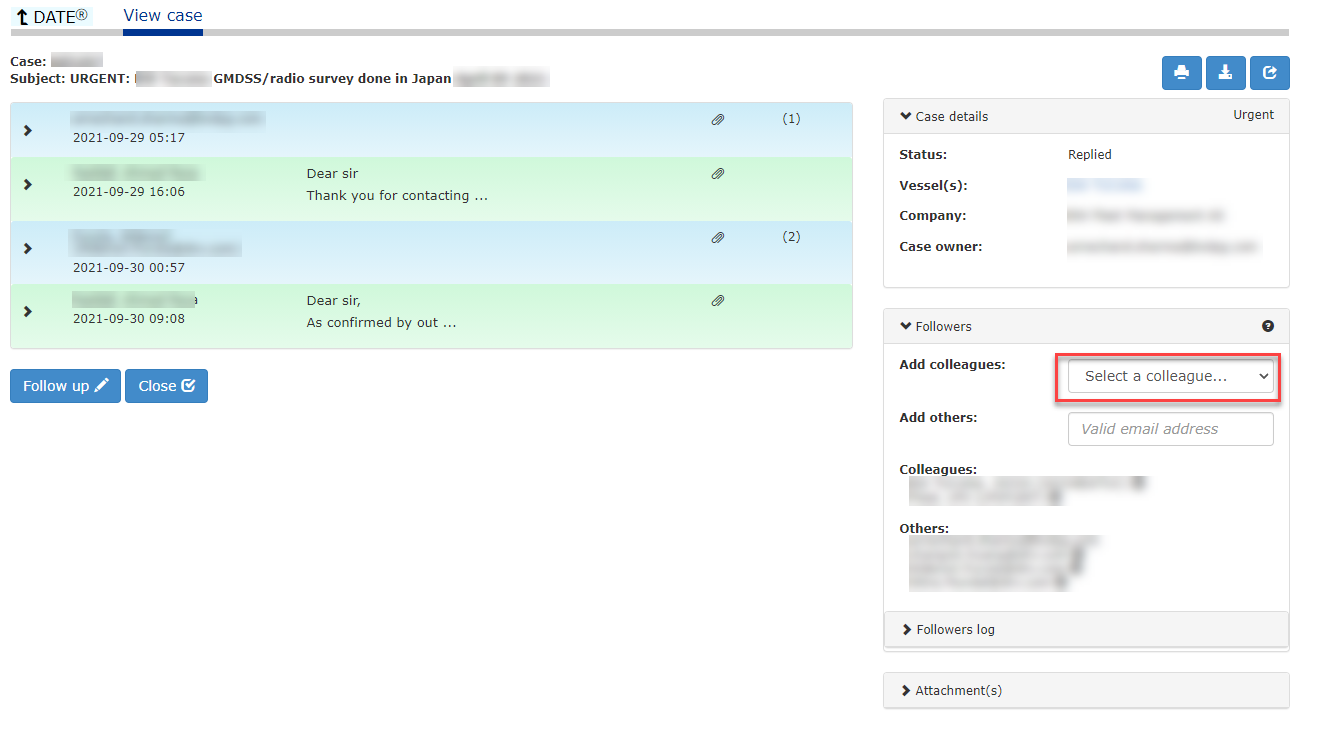Screen dimensions: 1317x744
Task: Click paperclip on 2021-09-29 05:17 message
Action: pyautogui.click(x=717, y=120)
